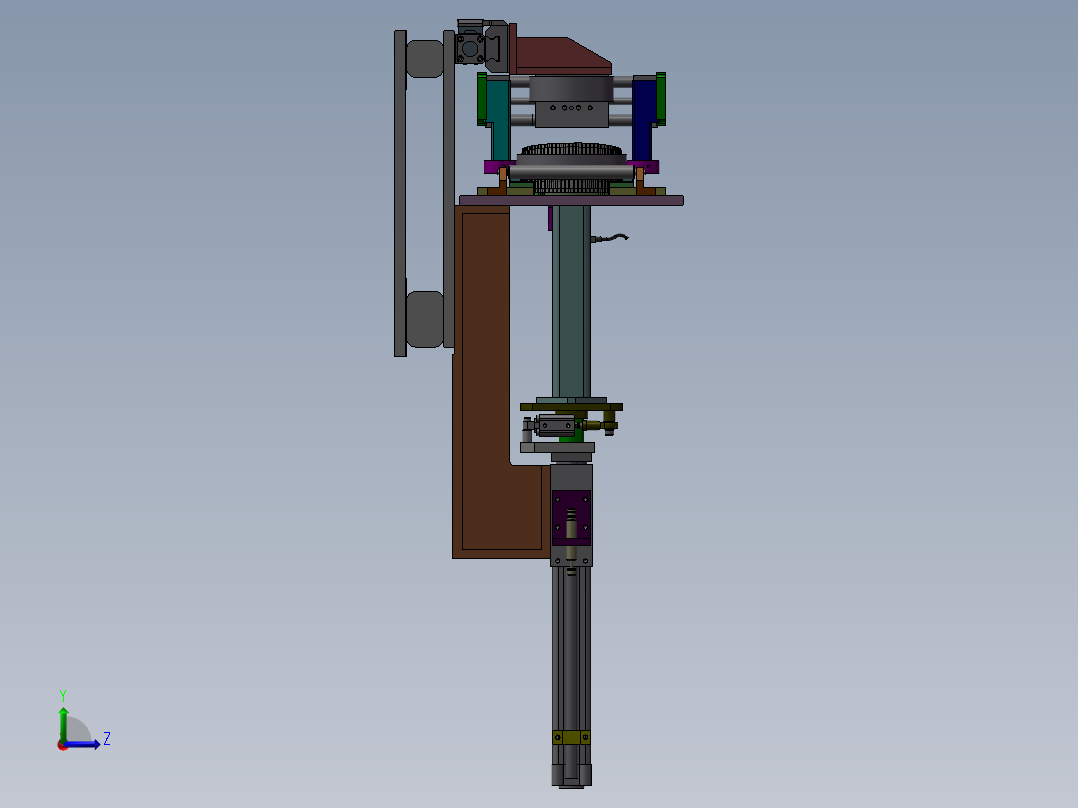Select the maroon wedge block on top
Screen dimensions: 1078x808
pyautogui.click(x=560, y=56)
